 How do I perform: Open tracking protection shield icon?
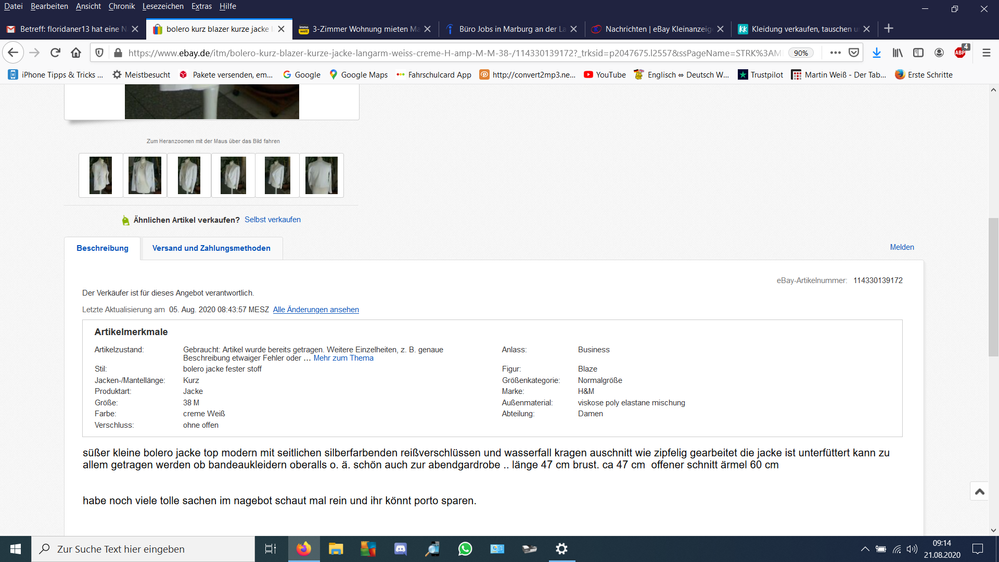(x=99, y=53)
